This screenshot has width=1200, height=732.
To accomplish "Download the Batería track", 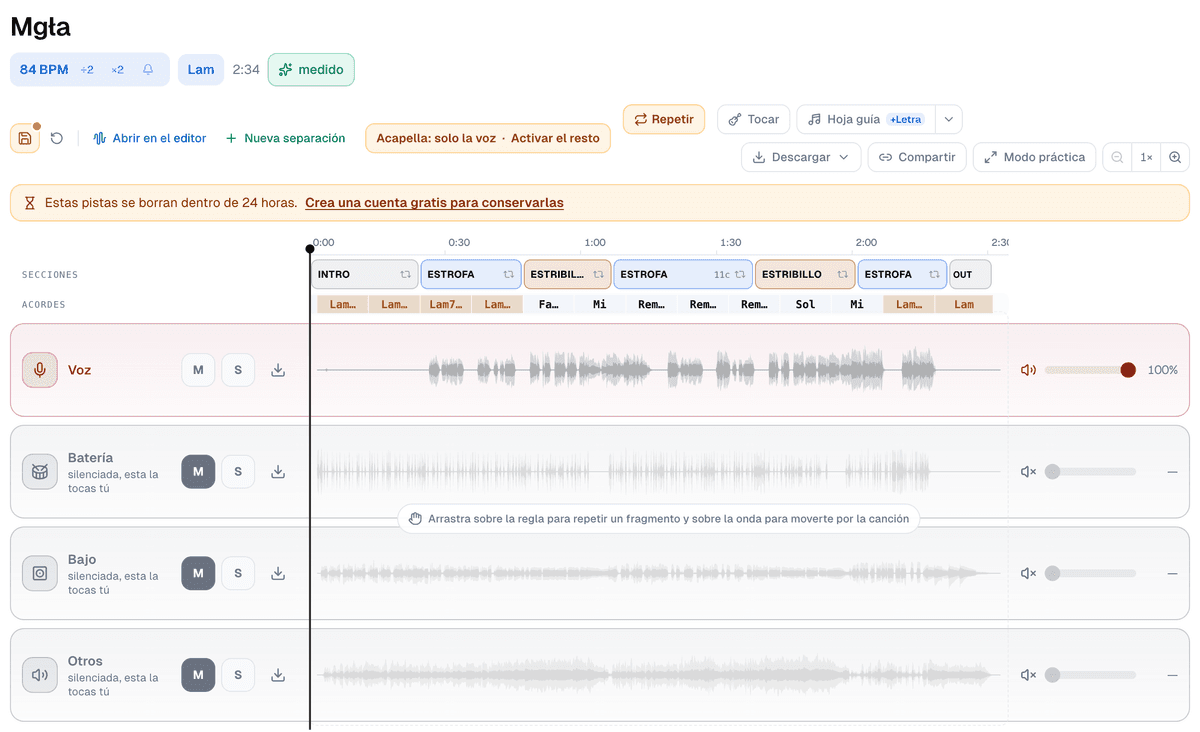I will point(278,472).
